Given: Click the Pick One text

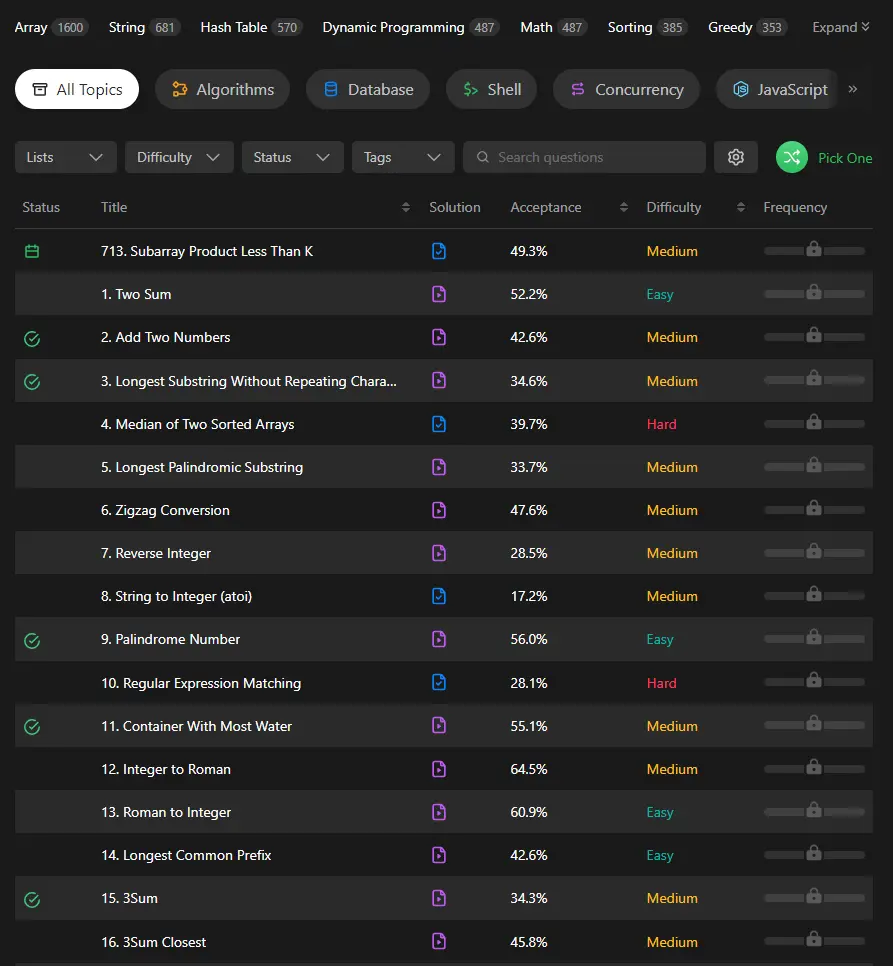Looking at the screenshot, I should click(845, 158).
